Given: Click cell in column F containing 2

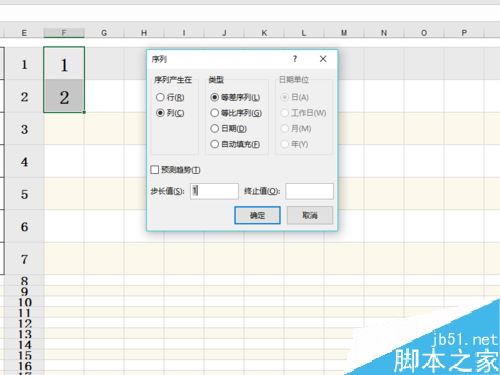Looking at the screenshot, I should (x=64, y=96).
